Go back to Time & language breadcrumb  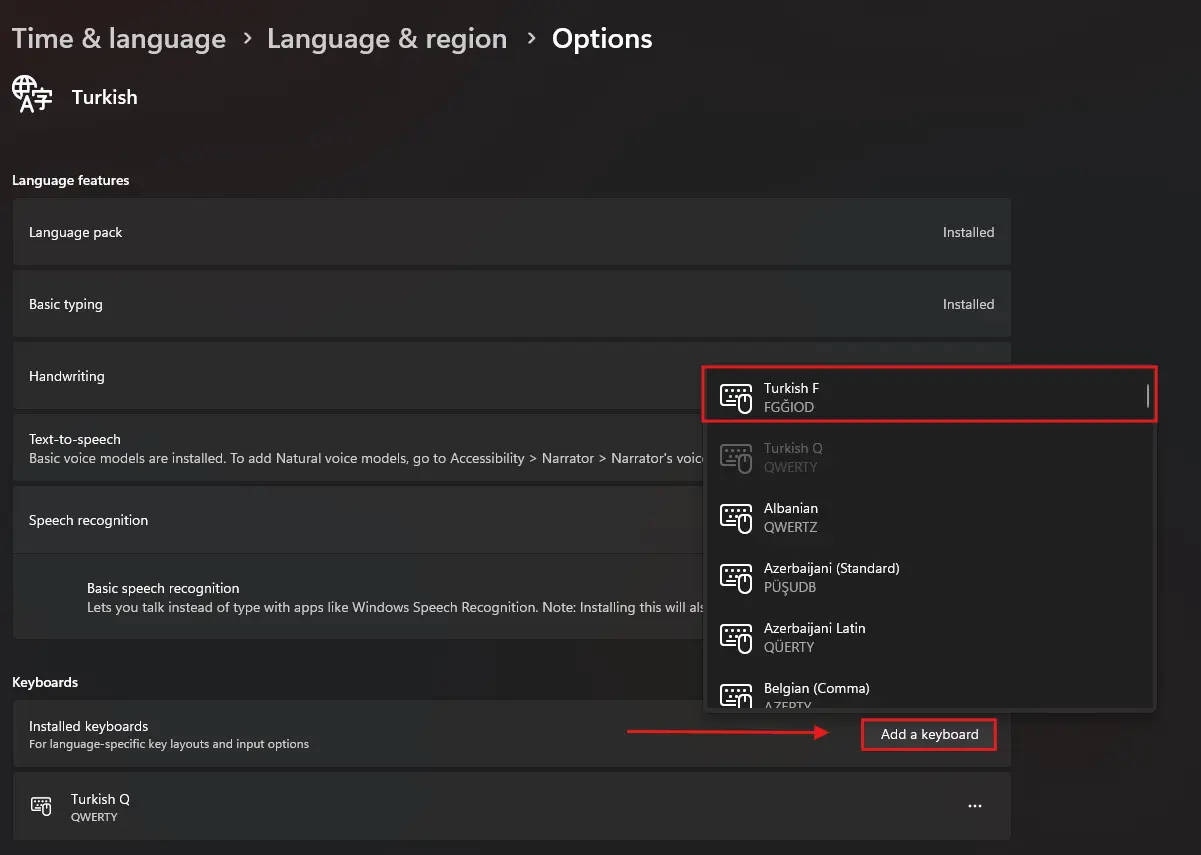[119, 39]
